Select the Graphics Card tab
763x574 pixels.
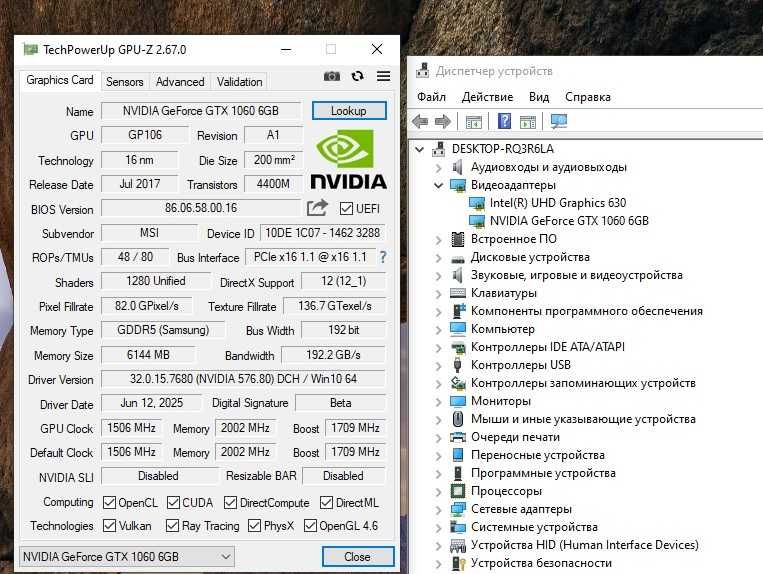60,80
